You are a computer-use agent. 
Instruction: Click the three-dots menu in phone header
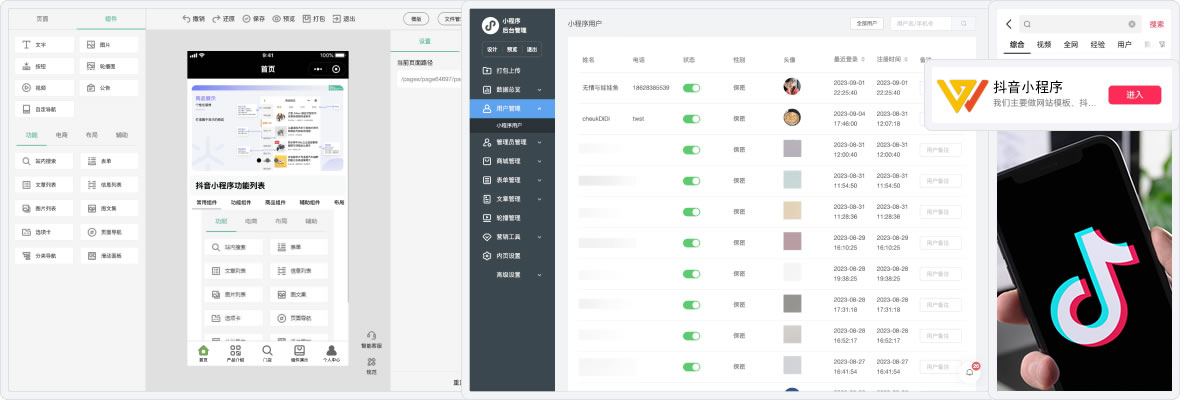click(x=318, y=69)
